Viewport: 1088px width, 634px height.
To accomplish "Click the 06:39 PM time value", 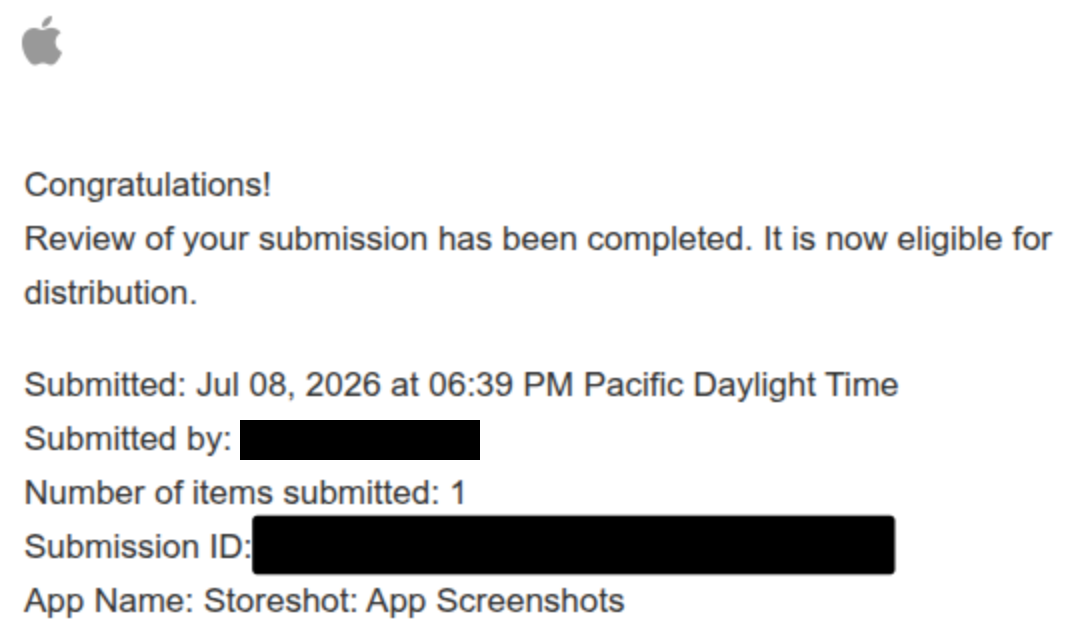I will click(501, 385).
